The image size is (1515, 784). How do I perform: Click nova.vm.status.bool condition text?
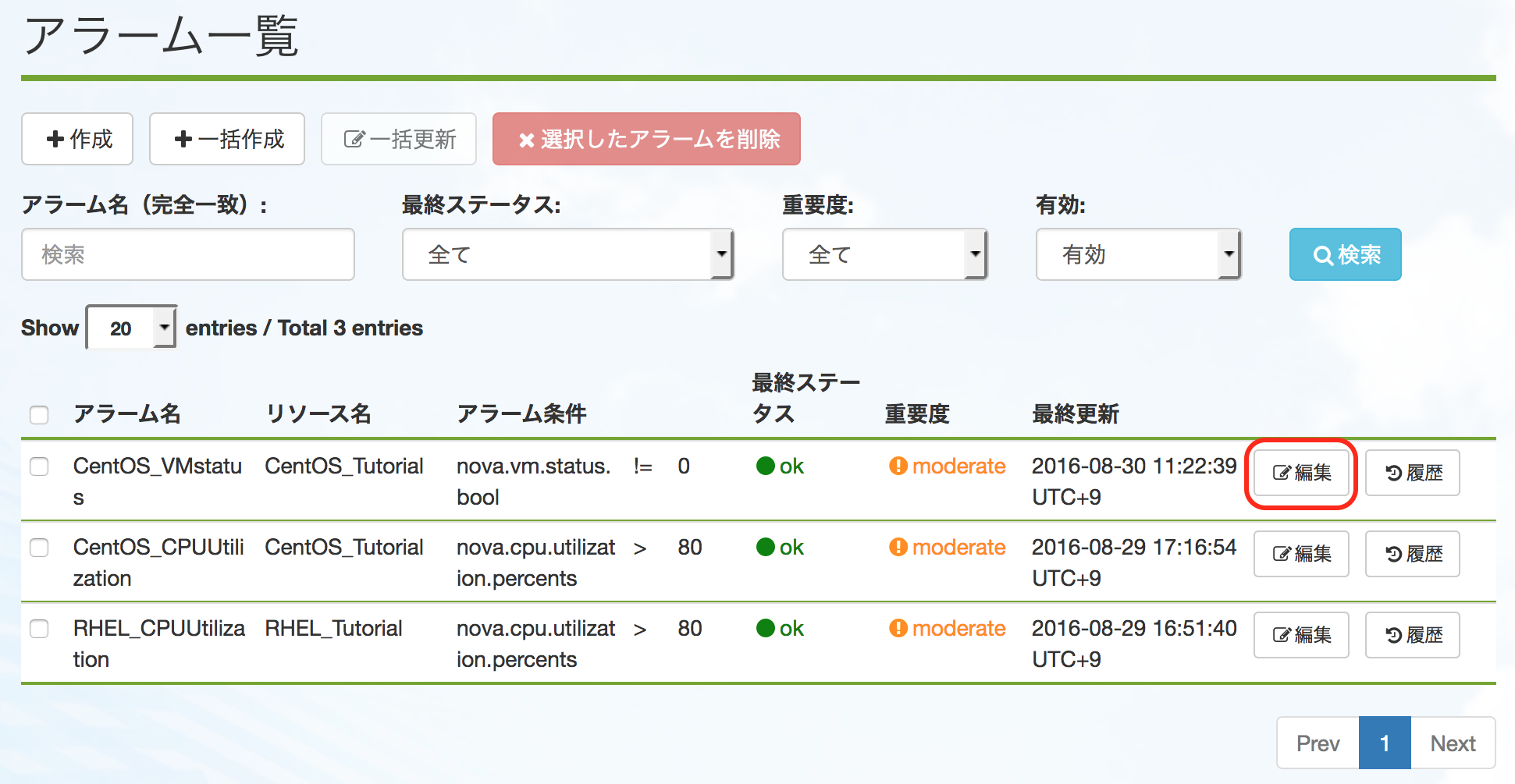534,481
